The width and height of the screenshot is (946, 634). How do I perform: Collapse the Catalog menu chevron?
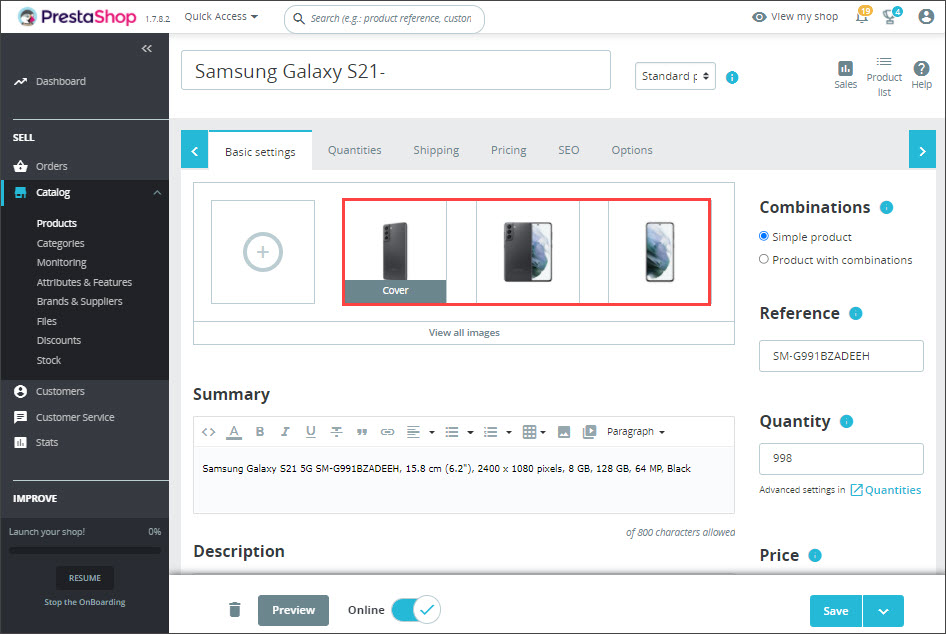tap(157, 193)
